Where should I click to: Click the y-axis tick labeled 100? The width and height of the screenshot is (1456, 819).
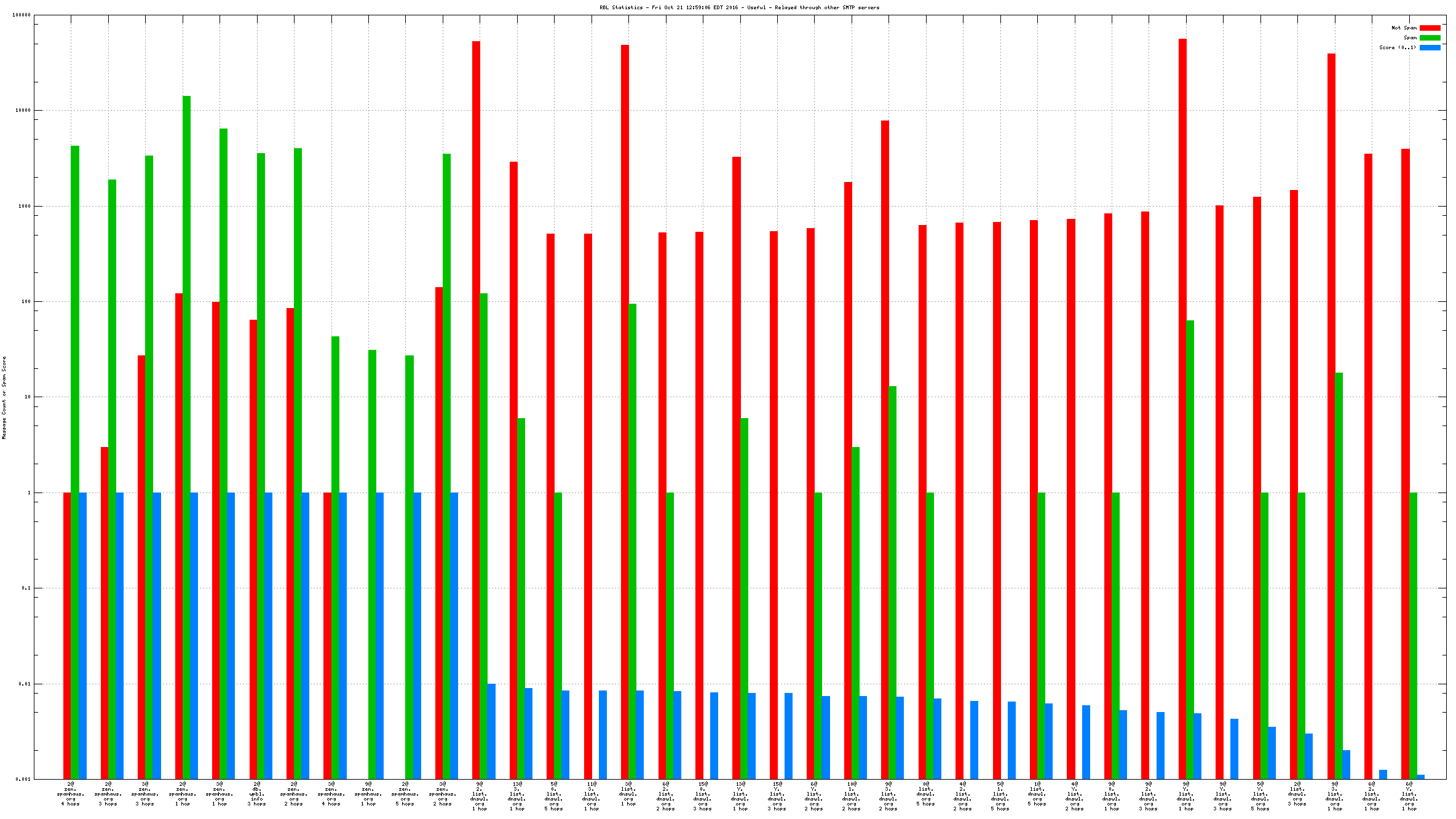tap(26, 301)
